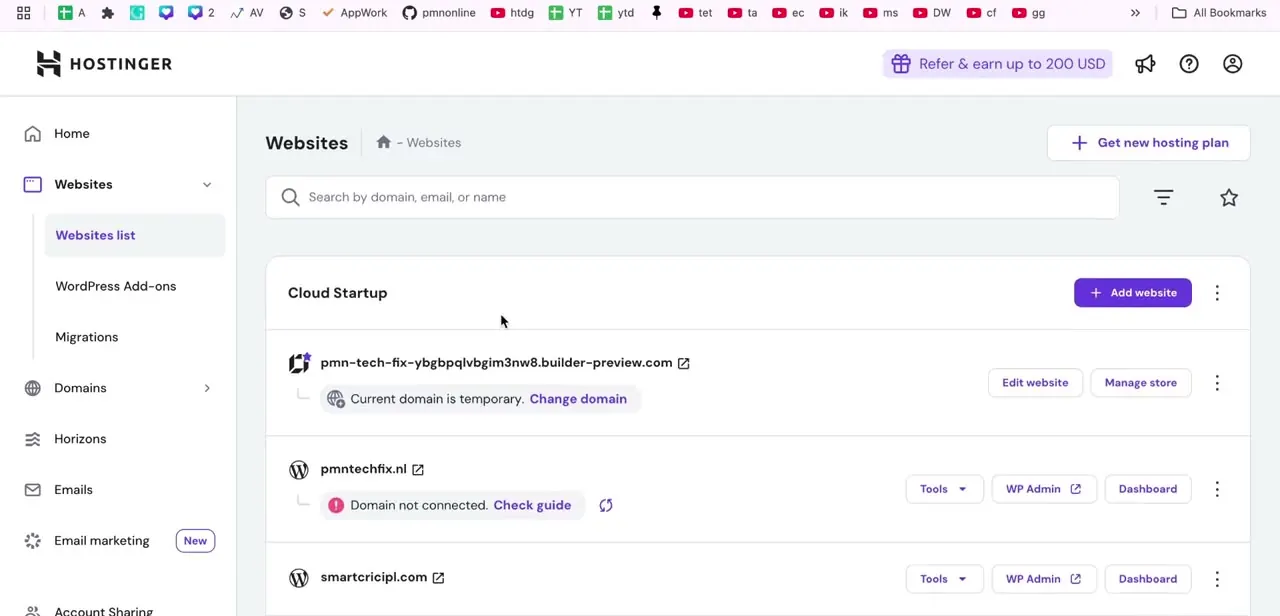Click the breadcrumb home icon
1280x616 pixels.
(383, 142)
